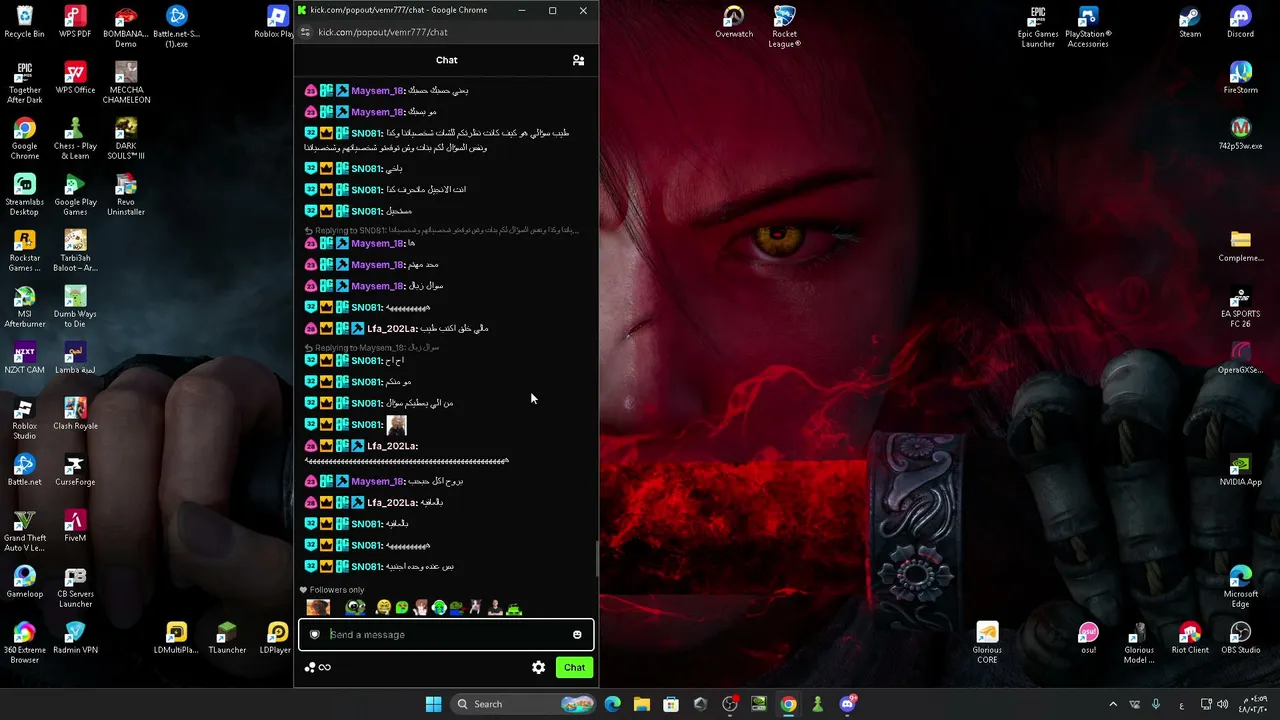
Task: Select Riot Client desktop icon
Action: [x=1190, y=638]
